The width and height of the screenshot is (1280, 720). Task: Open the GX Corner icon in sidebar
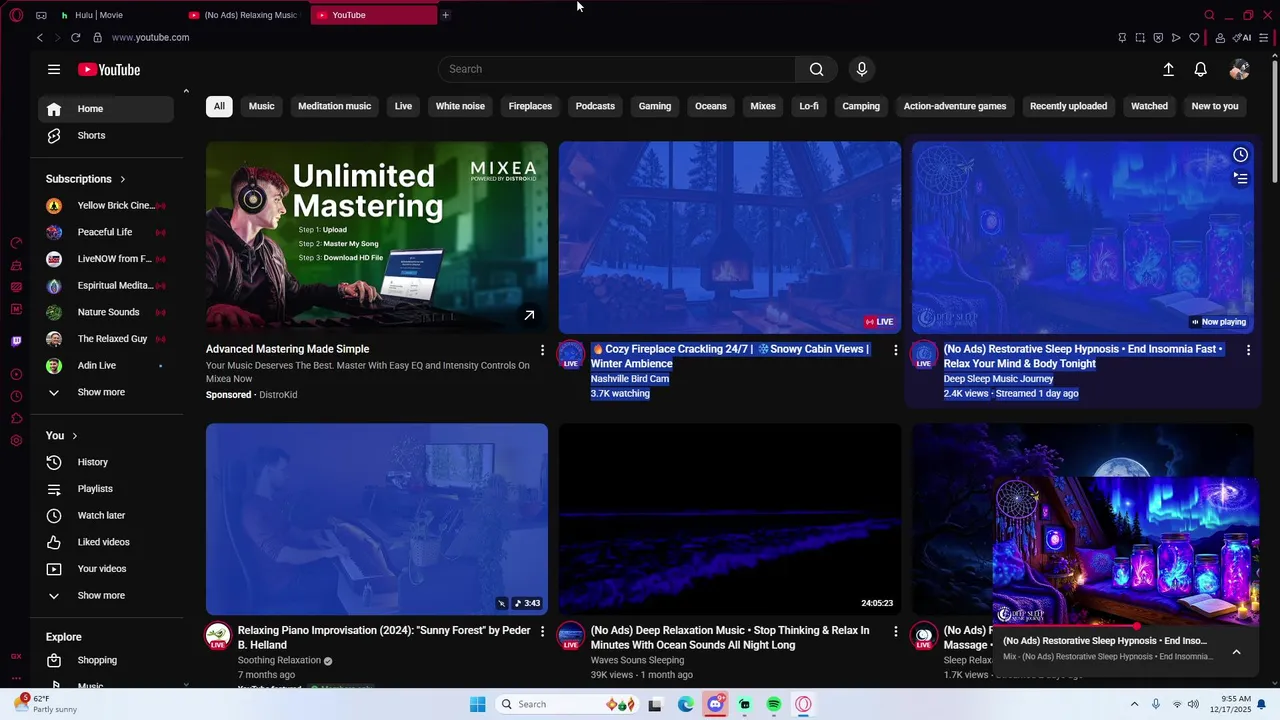[x=16, y=656]
